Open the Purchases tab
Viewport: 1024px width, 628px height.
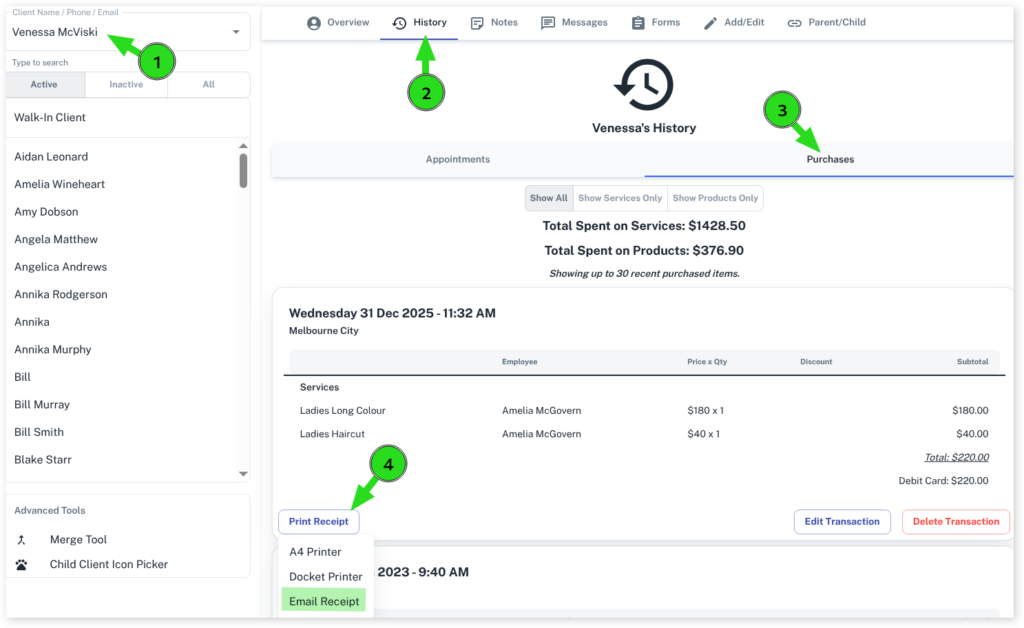click(830, 160)
